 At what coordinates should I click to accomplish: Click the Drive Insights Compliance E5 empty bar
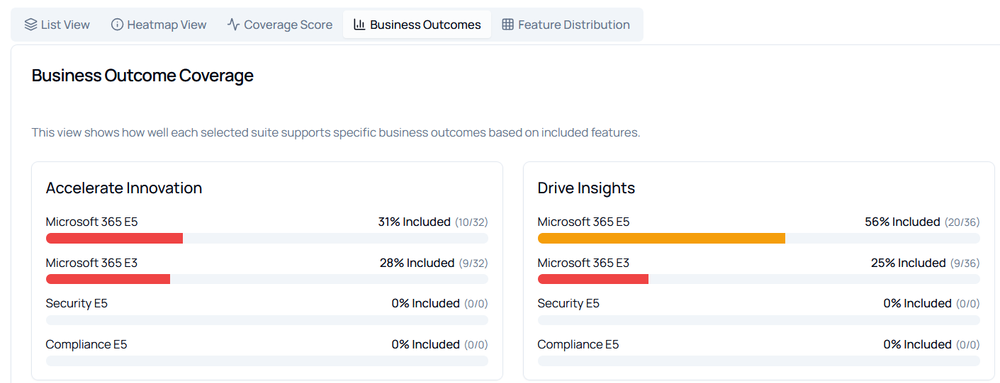tap(759, 361)
